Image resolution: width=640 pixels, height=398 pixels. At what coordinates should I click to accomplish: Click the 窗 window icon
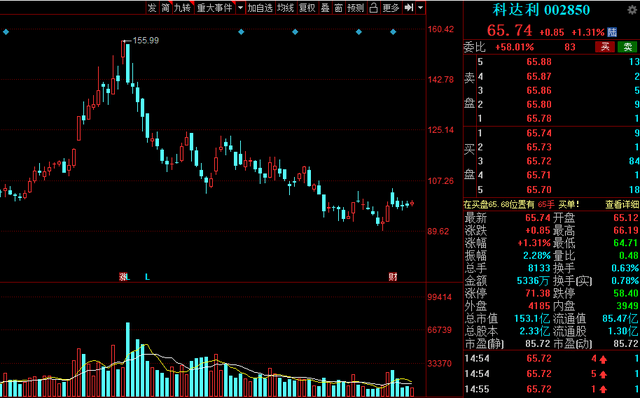[338, 8]
